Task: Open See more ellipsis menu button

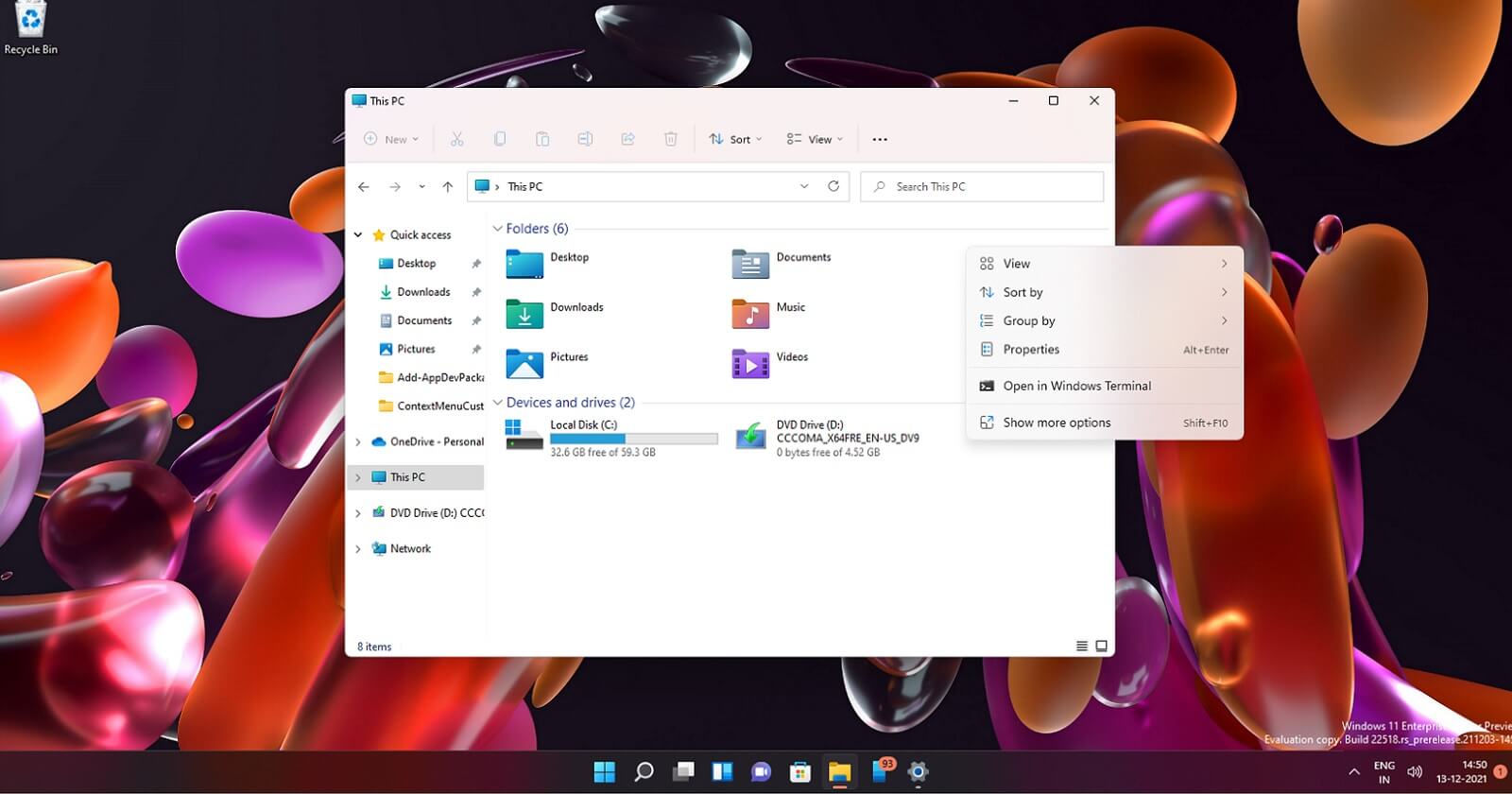Action: pyautogui.click(x=880, y=139)
